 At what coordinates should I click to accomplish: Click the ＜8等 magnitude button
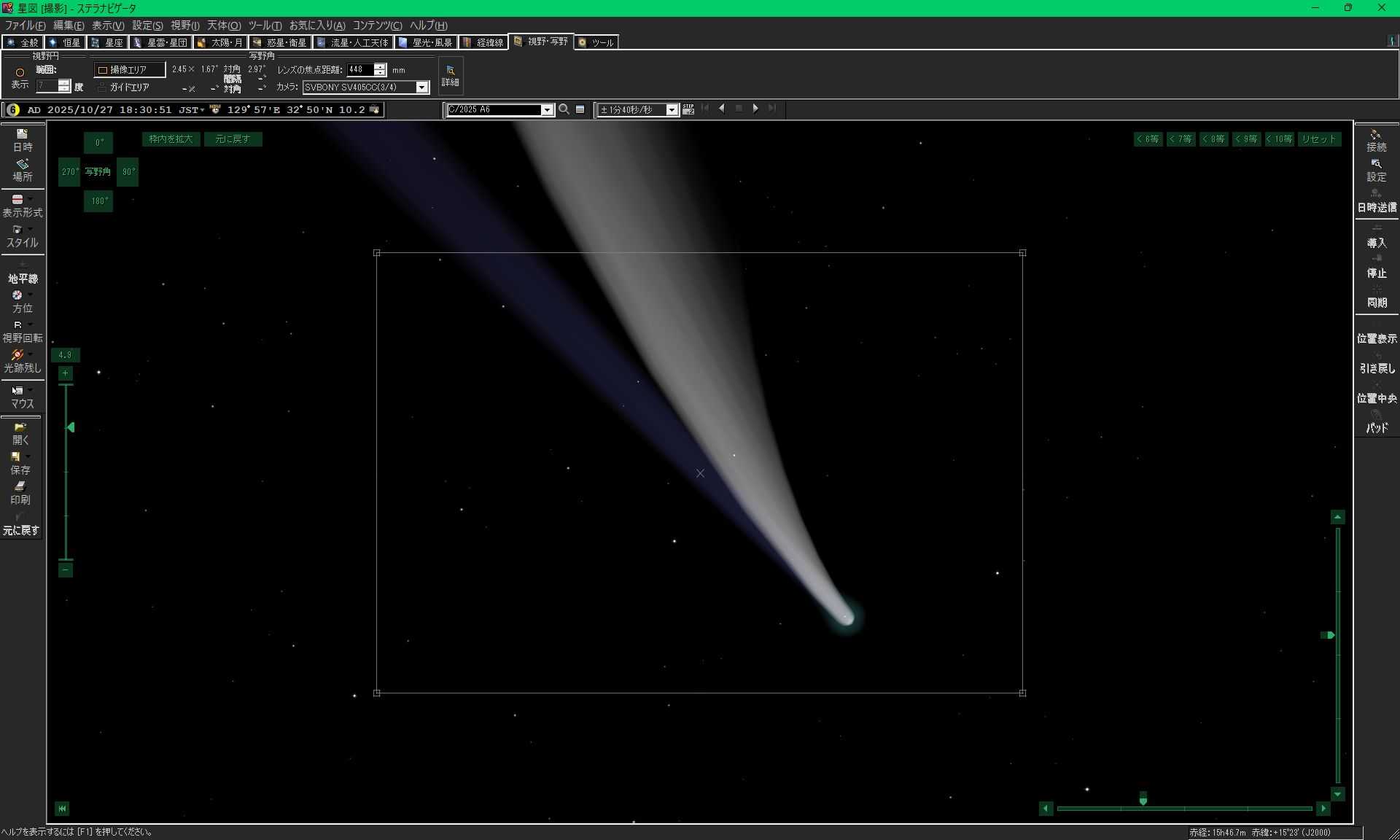tap(1213, 139)
